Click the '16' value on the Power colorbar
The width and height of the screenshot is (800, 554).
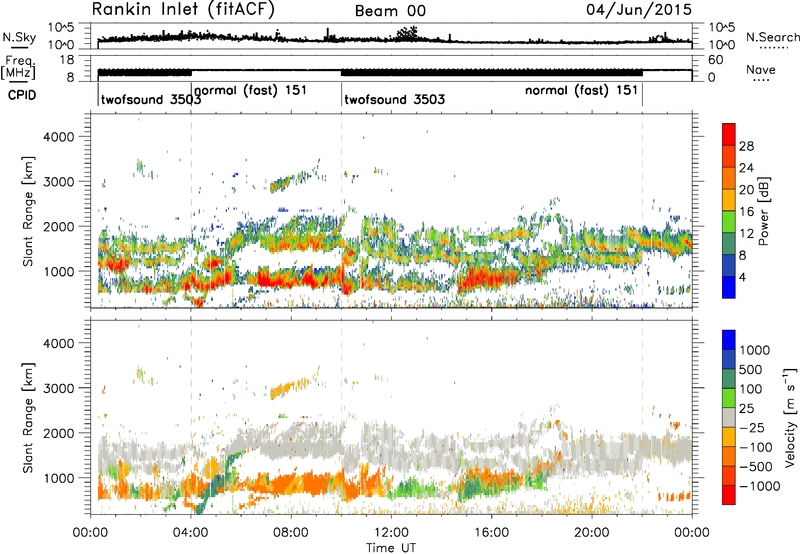(746, 212)
